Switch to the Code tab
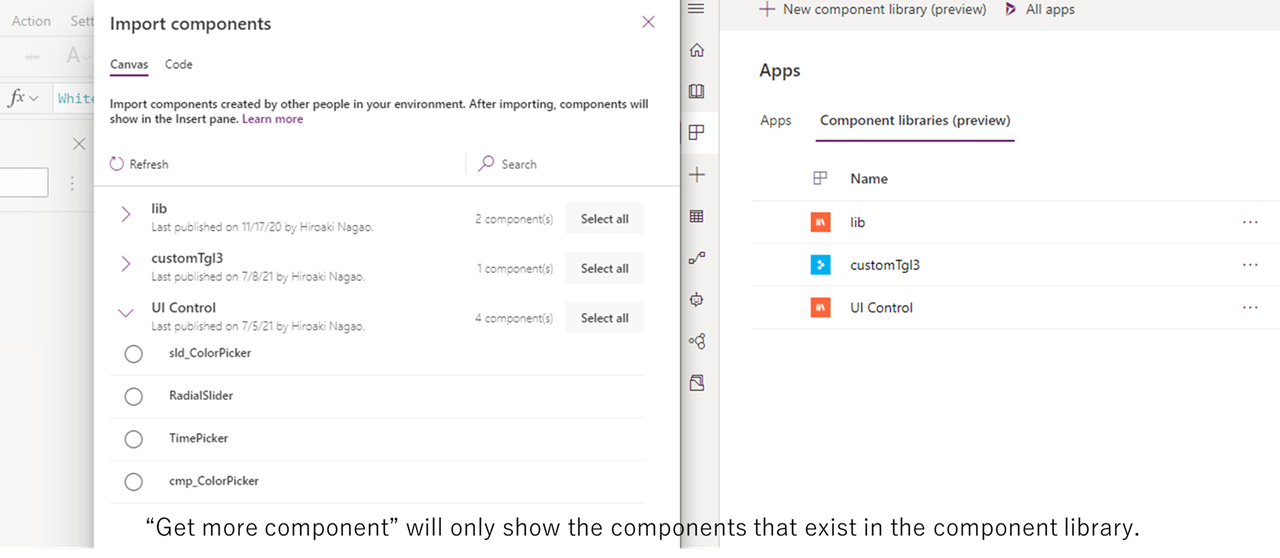 (x=179, y=64)
